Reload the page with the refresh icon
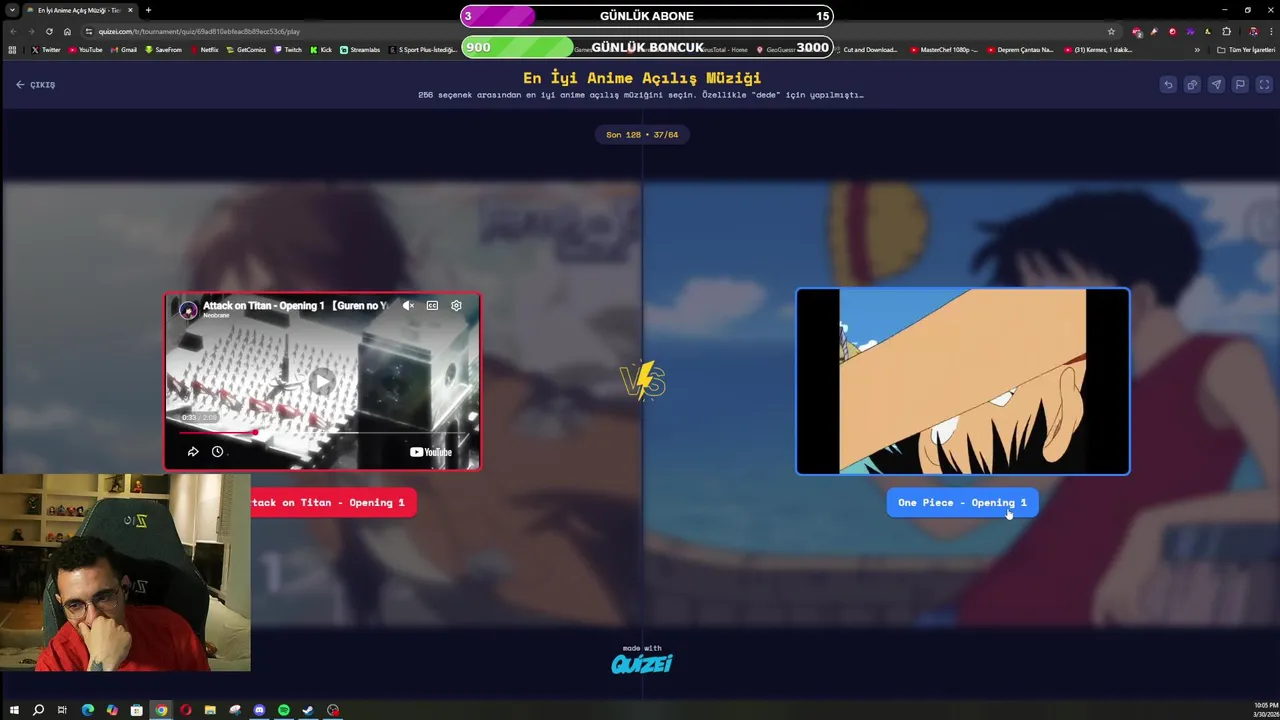Screen dimensions: 1280x720 49,31
